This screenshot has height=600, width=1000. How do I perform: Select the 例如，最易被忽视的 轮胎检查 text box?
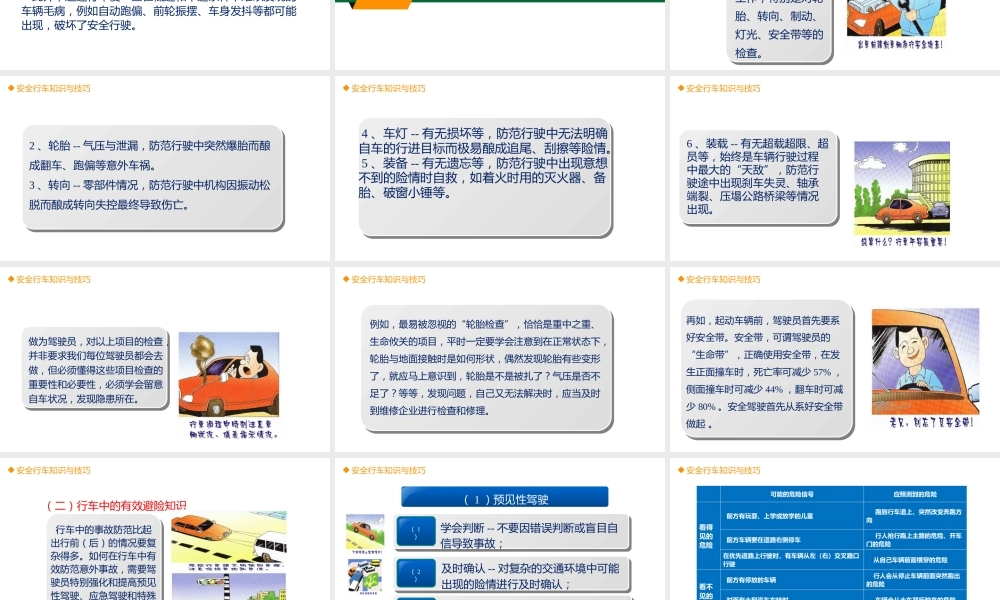(x=487, y=368)
